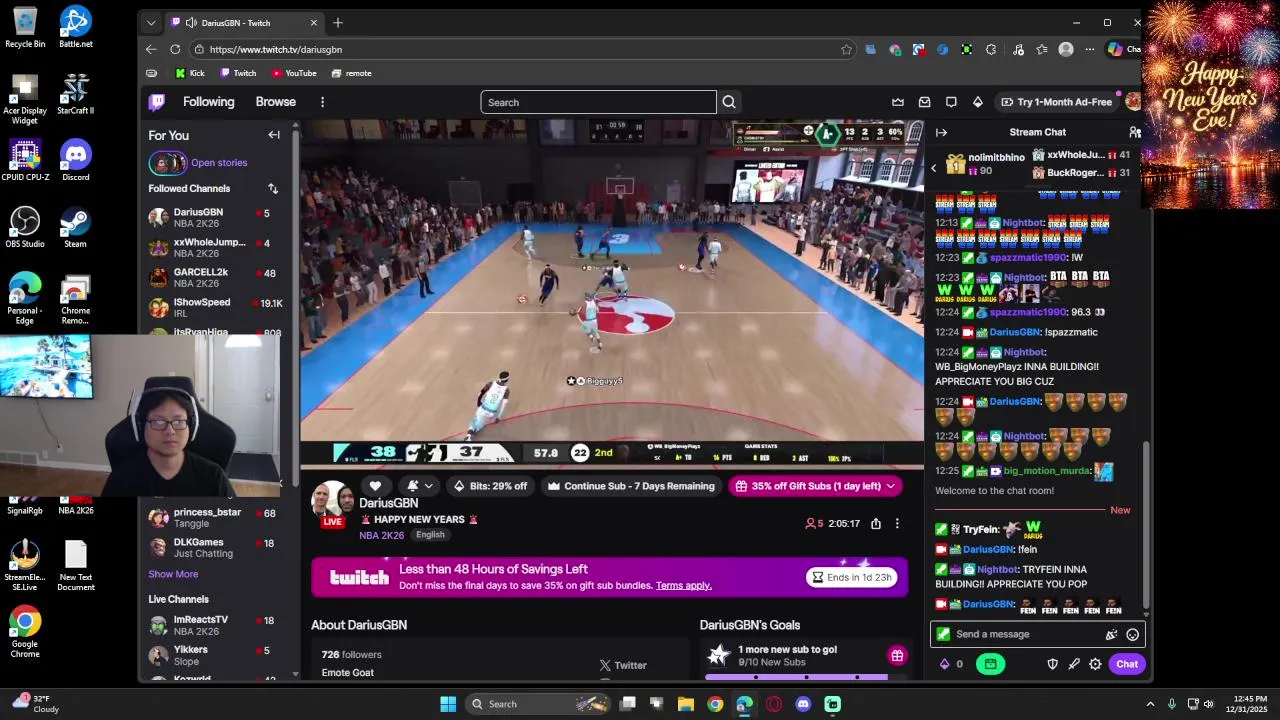Open the browser tab list chevron
The height and width of the screenshot is (720, 1280).
pos(151,22)
